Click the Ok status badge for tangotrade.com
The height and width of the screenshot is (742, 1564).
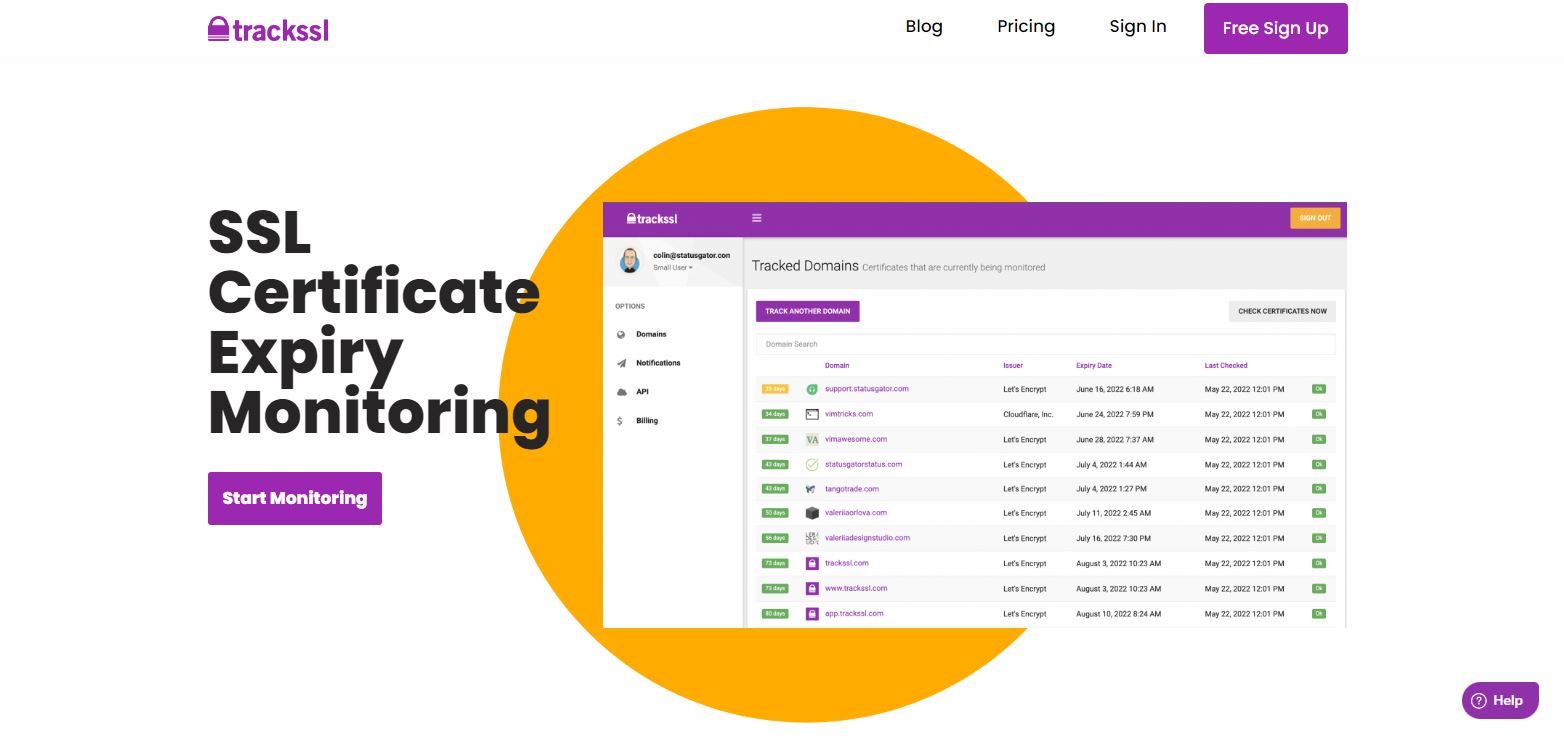[x=1319, y=489]
